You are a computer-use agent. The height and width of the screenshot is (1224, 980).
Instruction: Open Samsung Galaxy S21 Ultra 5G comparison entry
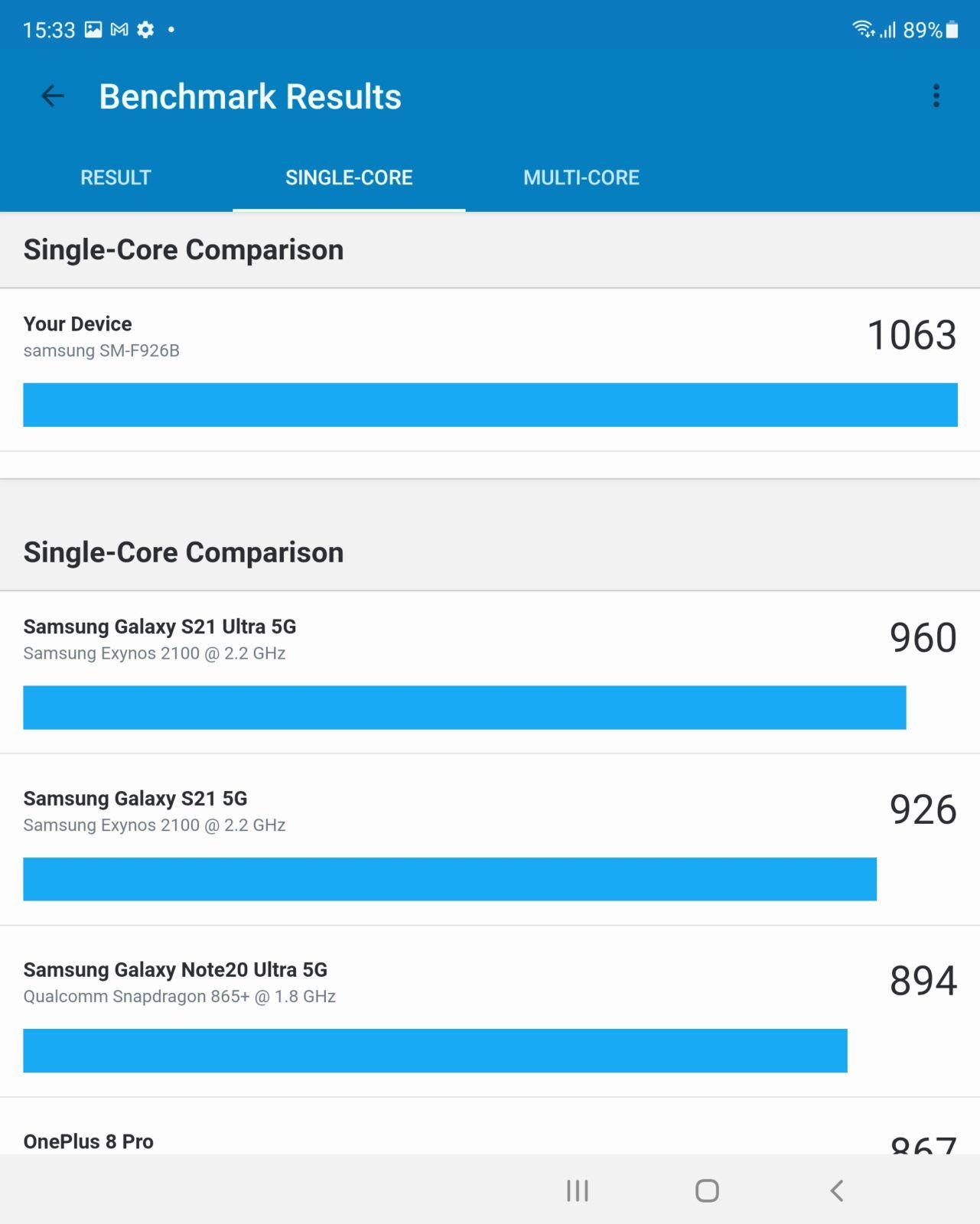tap(490, 672)
